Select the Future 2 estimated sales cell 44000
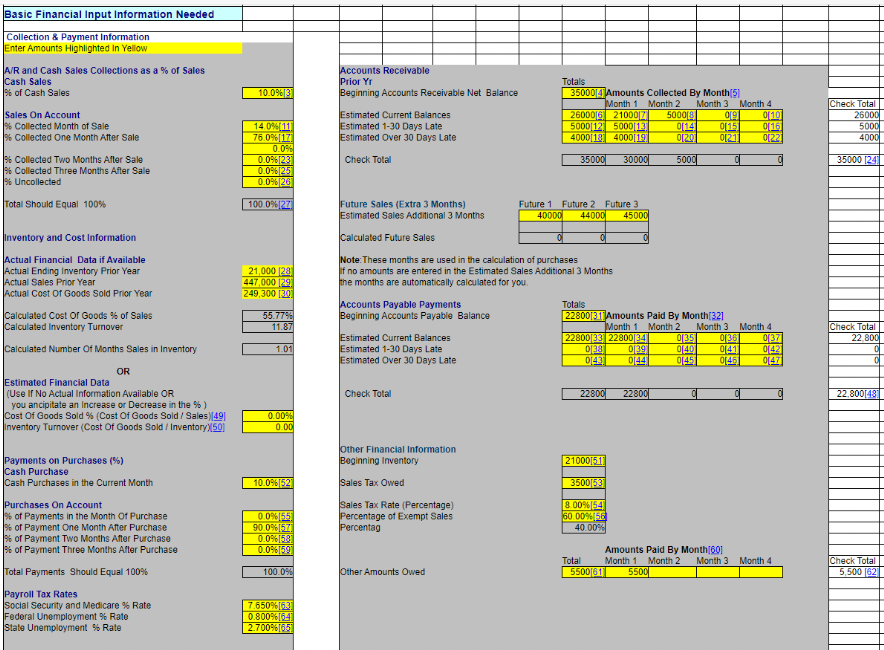 (x=584, y=216)
